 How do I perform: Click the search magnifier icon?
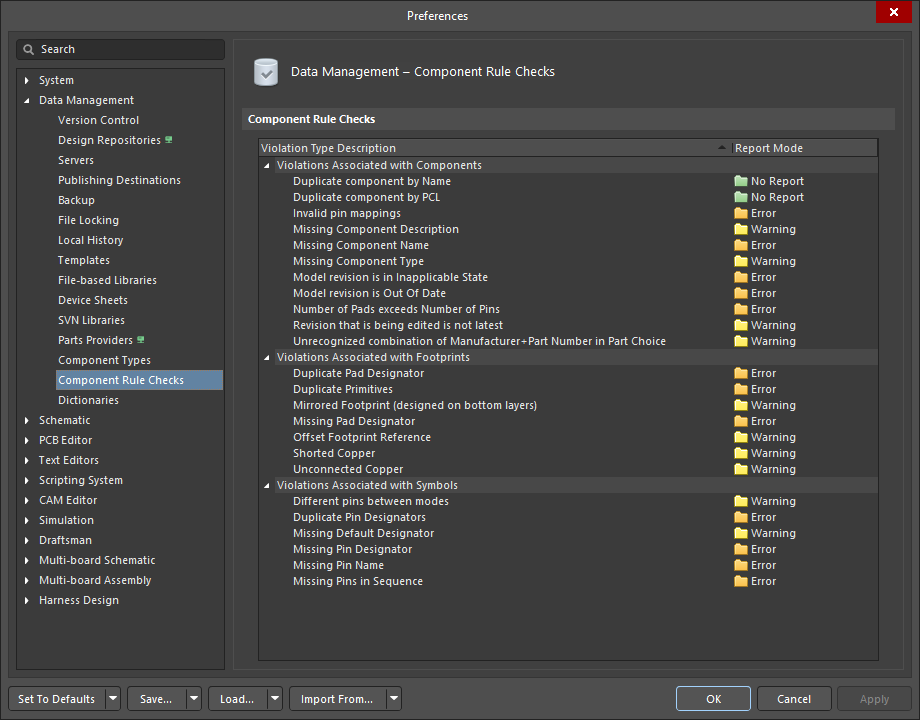pyautogui.click(x=28, y=49)
